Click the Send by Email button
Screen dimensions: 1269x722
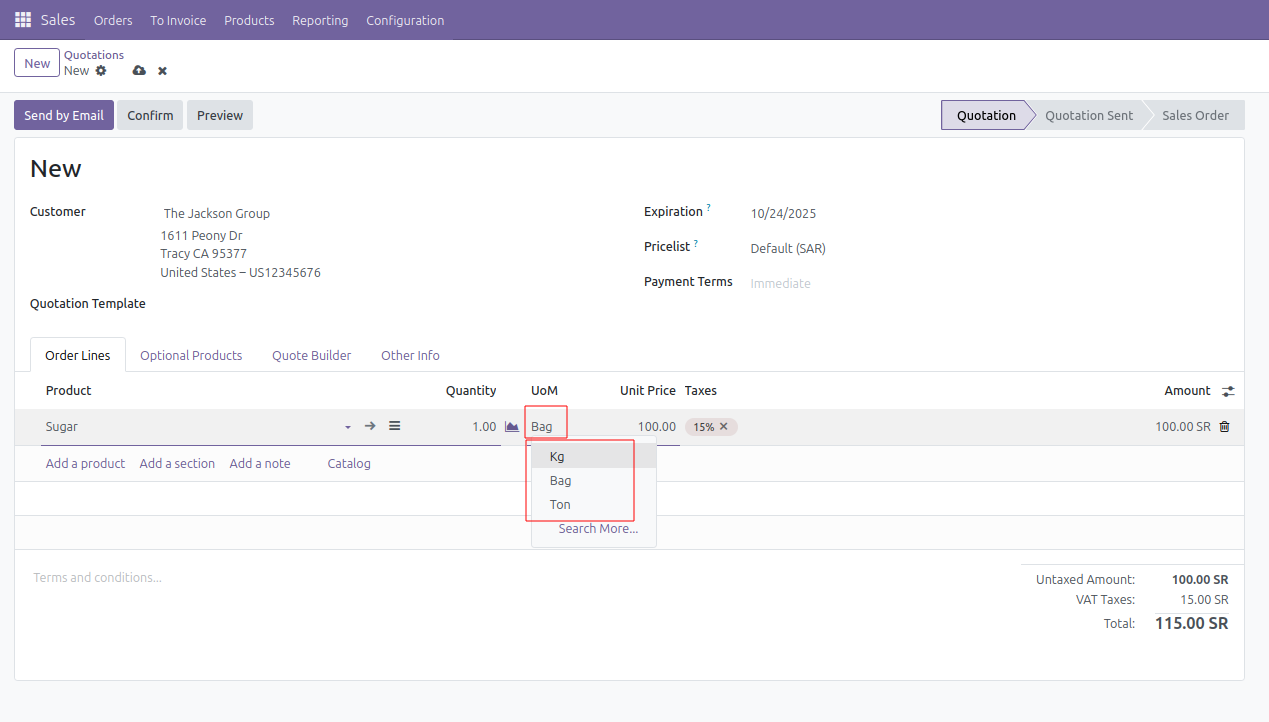click(64, 115)
